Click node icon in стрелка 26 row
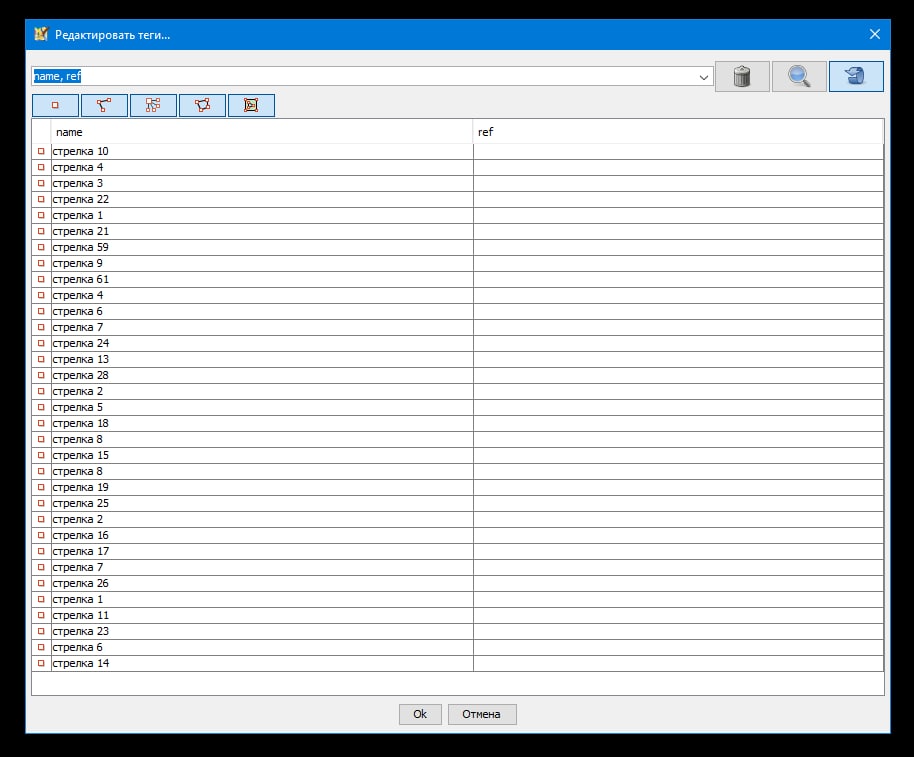This screenshot has height=757, width=914. coord(41,583)
